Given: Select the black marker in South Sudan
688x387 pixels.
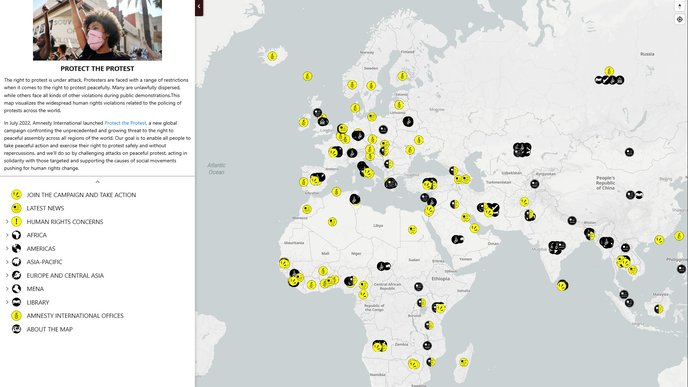Looking at the screenshot, I should (419, 287).
